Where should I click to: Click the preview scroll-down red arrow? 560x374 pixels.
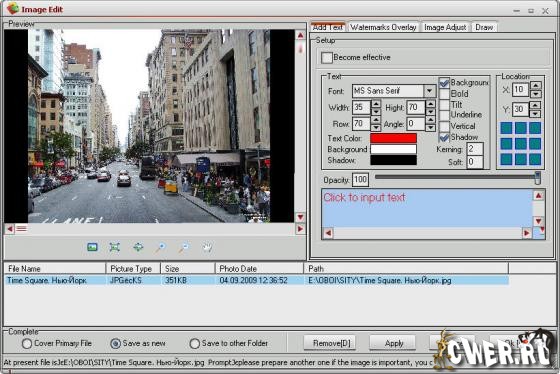300,217
